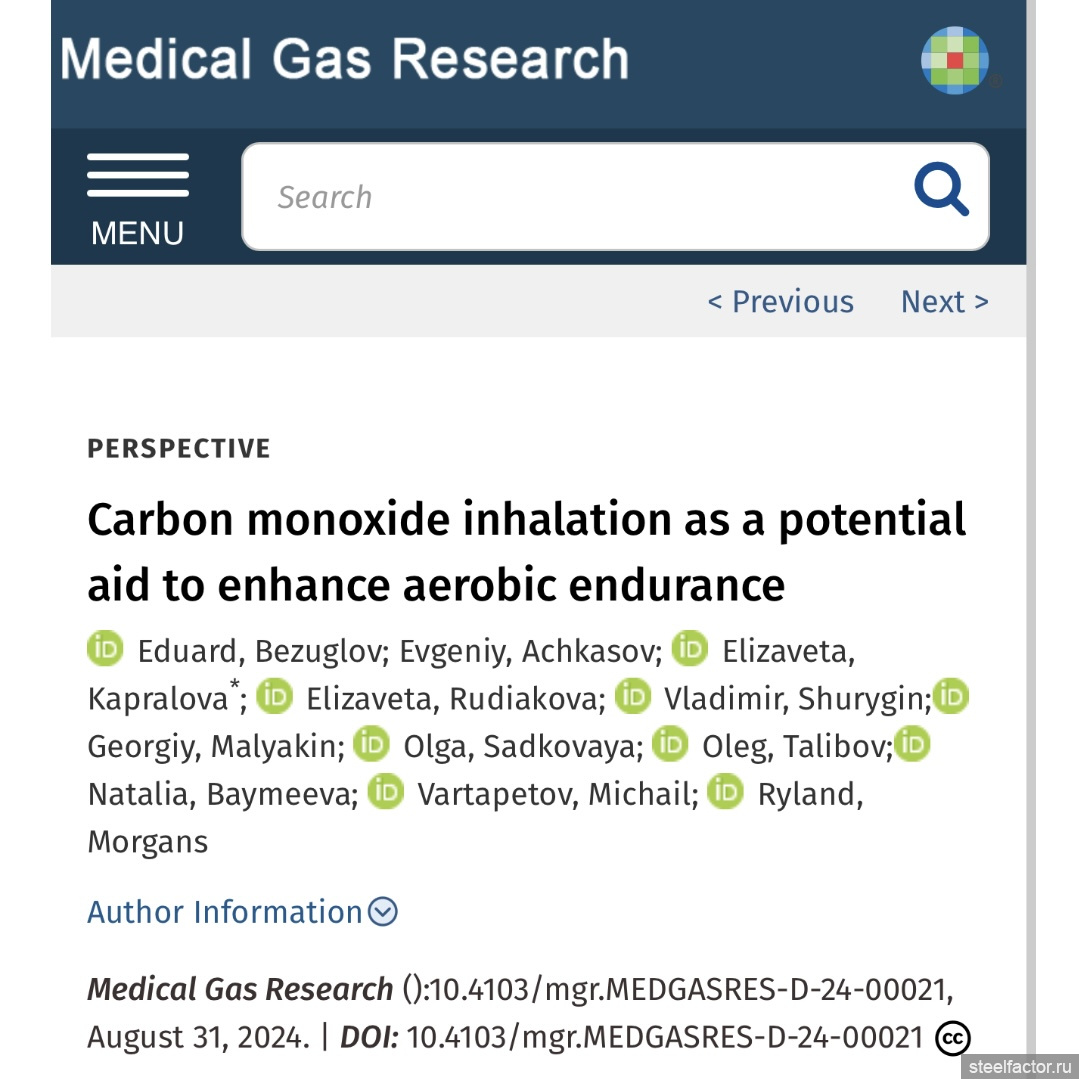Open ORCID iD icon before Elizaveta Rudiakova
The width and height of the screenshot is (1079, 1079).
tap(275, 696)
